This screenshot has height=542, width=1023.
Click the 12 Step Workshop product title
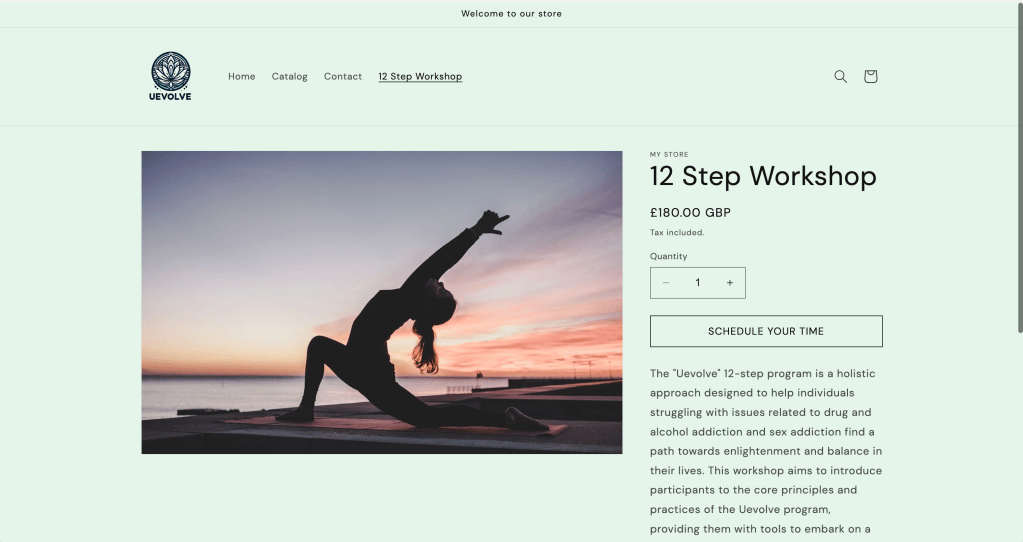click(x=763, y=176)
